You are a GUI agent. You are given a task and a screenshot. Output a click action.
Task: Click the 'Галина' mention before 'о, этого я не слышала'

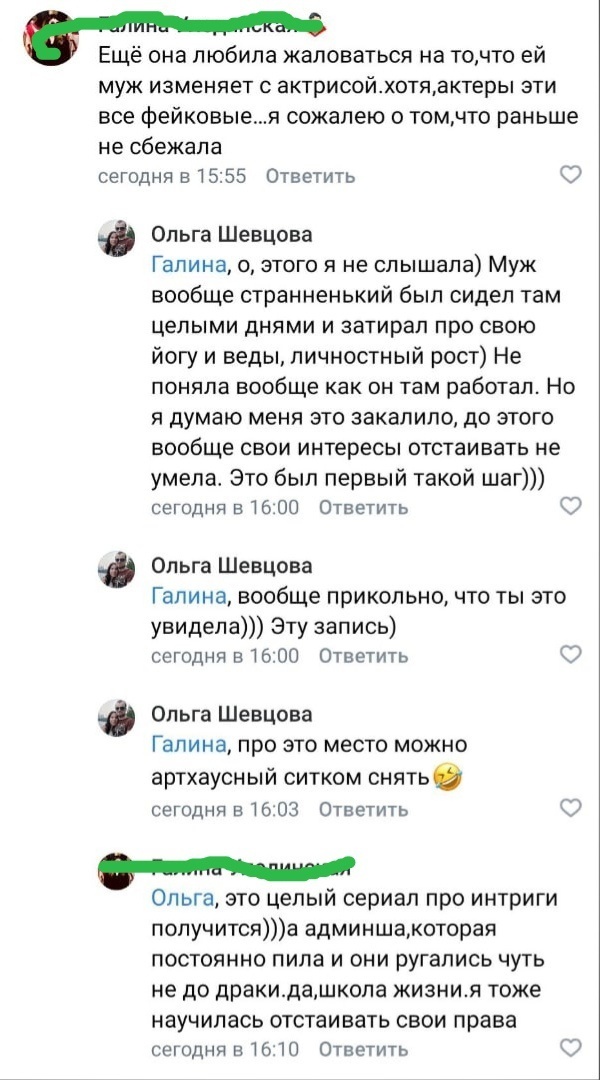(x=187, y=265)
